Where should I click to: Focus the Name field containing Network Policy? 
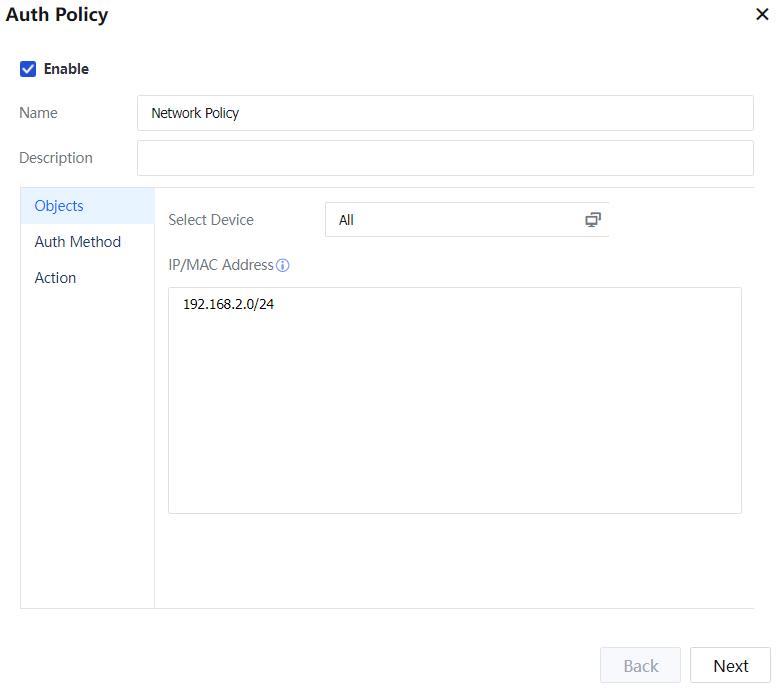point(445,113)
